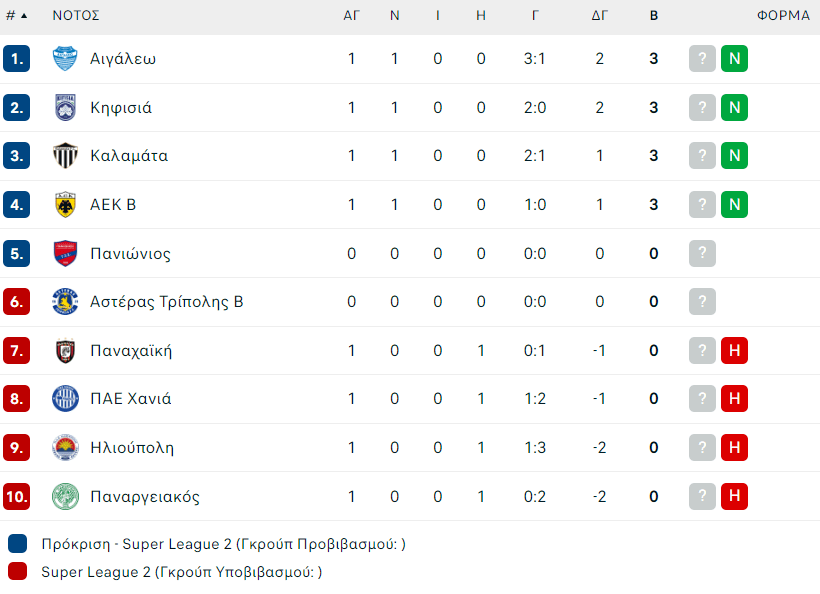820x594 pixels.
Task: Click the Παναργειακός green crest icon
Action: point(65,496)
